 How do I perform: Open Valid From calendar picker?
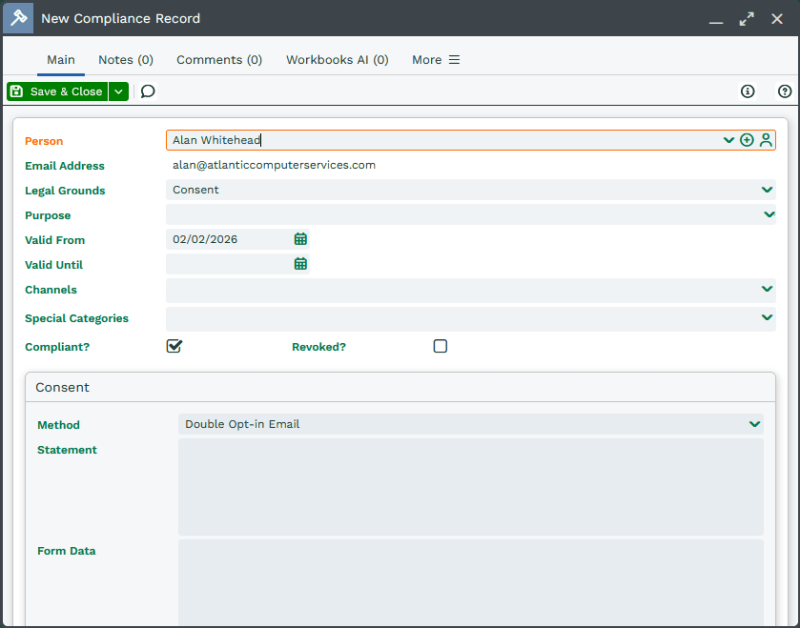click(300, 239)
